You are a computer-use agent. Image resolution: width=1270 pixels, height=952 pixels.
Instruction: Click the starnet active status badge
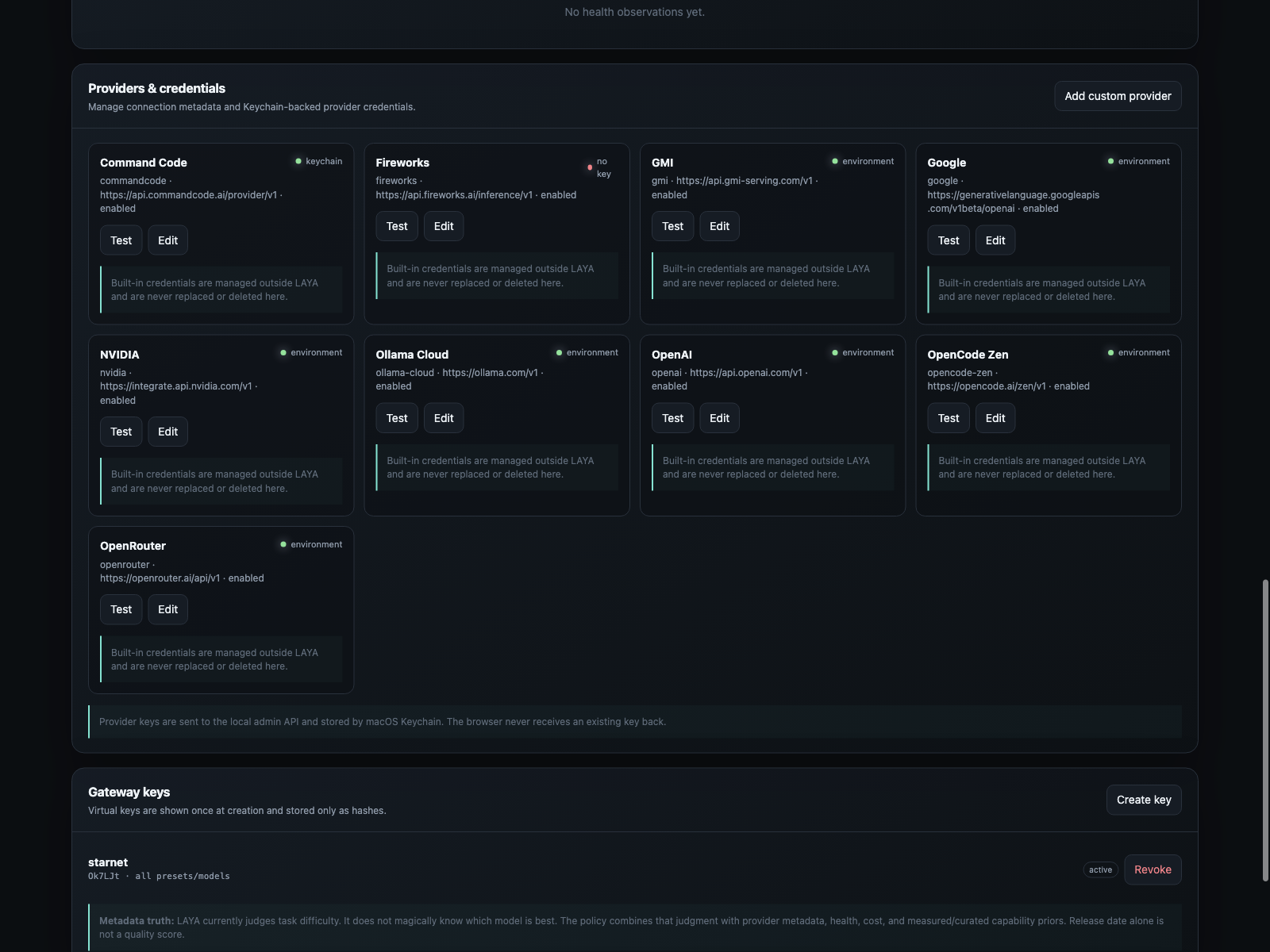point(1100,870)
